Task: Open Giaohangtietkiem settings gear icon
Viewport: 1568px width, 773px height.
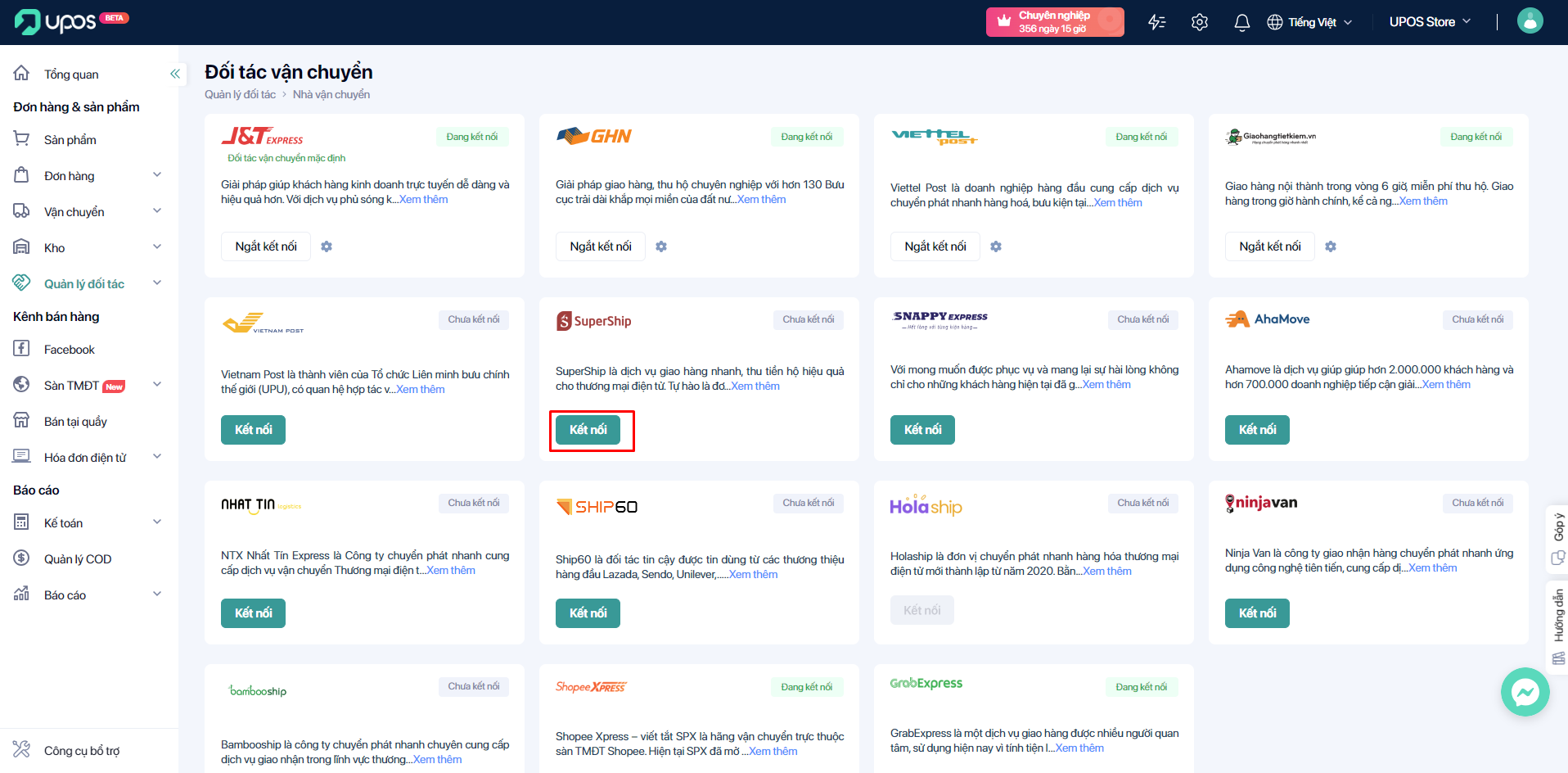Action: coord(1331,246)
